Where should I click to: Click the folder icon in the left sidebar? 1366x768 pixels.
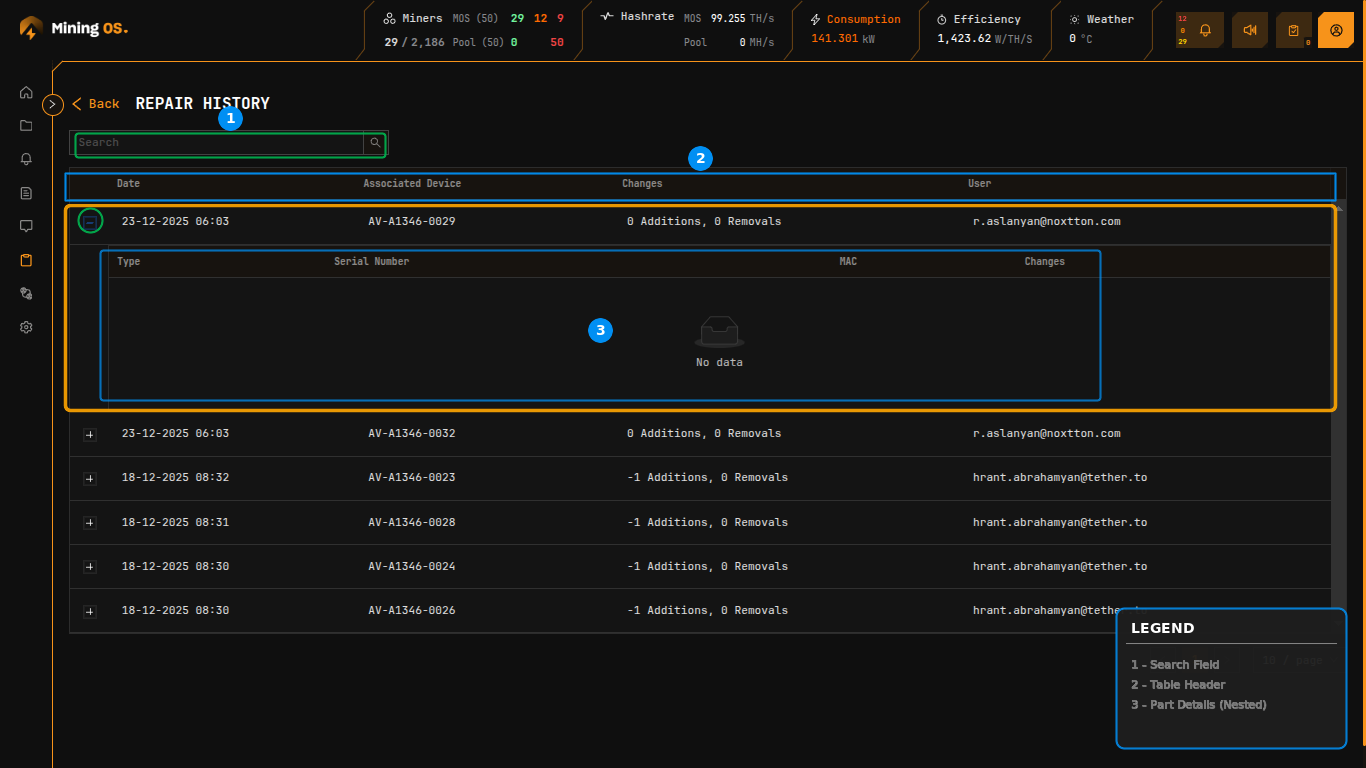coord(26,126)
